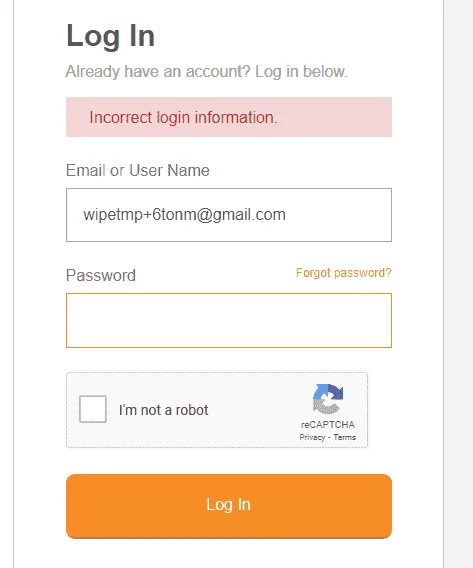Click the Forgot password? link
The image size is (473, 568).
click(343, 273)
